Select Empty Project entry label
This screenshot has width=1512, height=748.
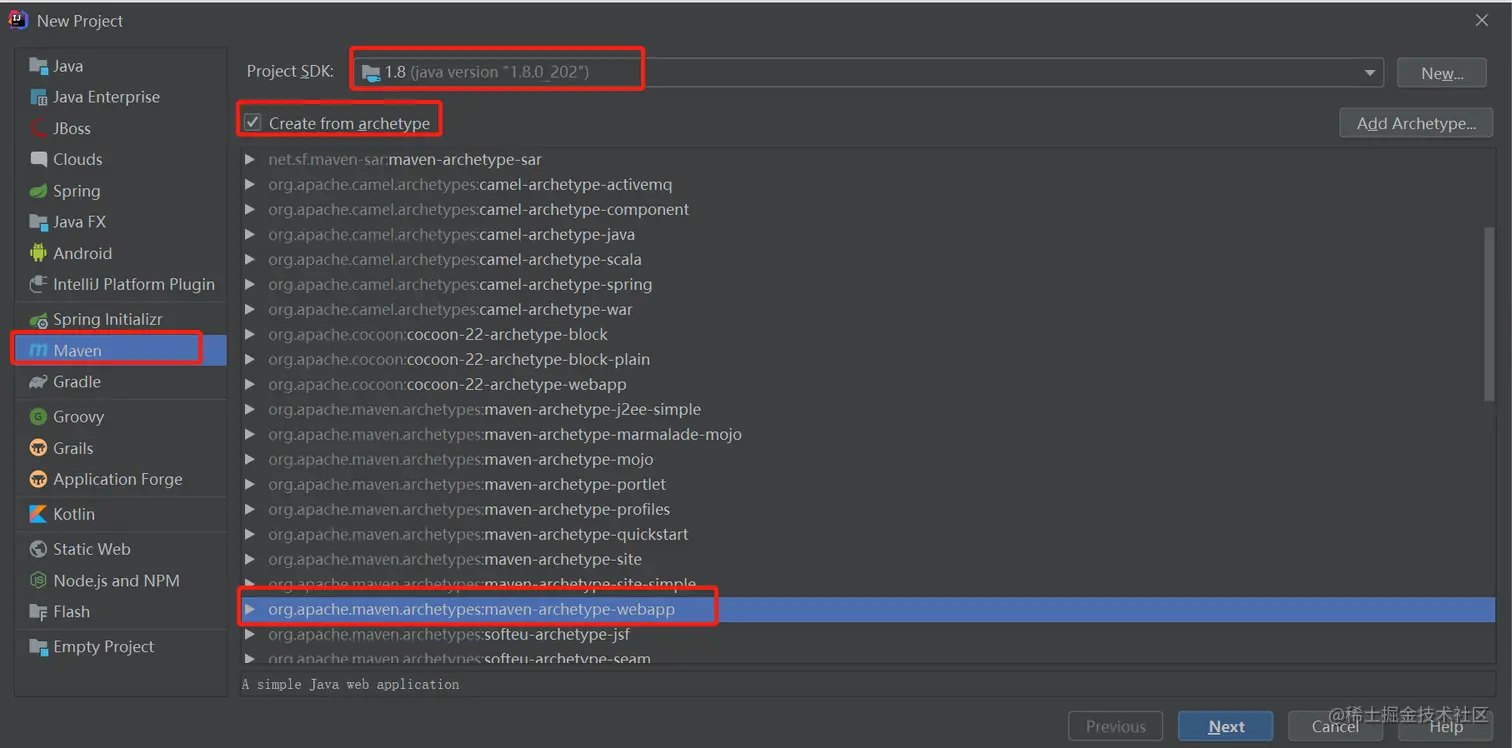pos(104,646)
